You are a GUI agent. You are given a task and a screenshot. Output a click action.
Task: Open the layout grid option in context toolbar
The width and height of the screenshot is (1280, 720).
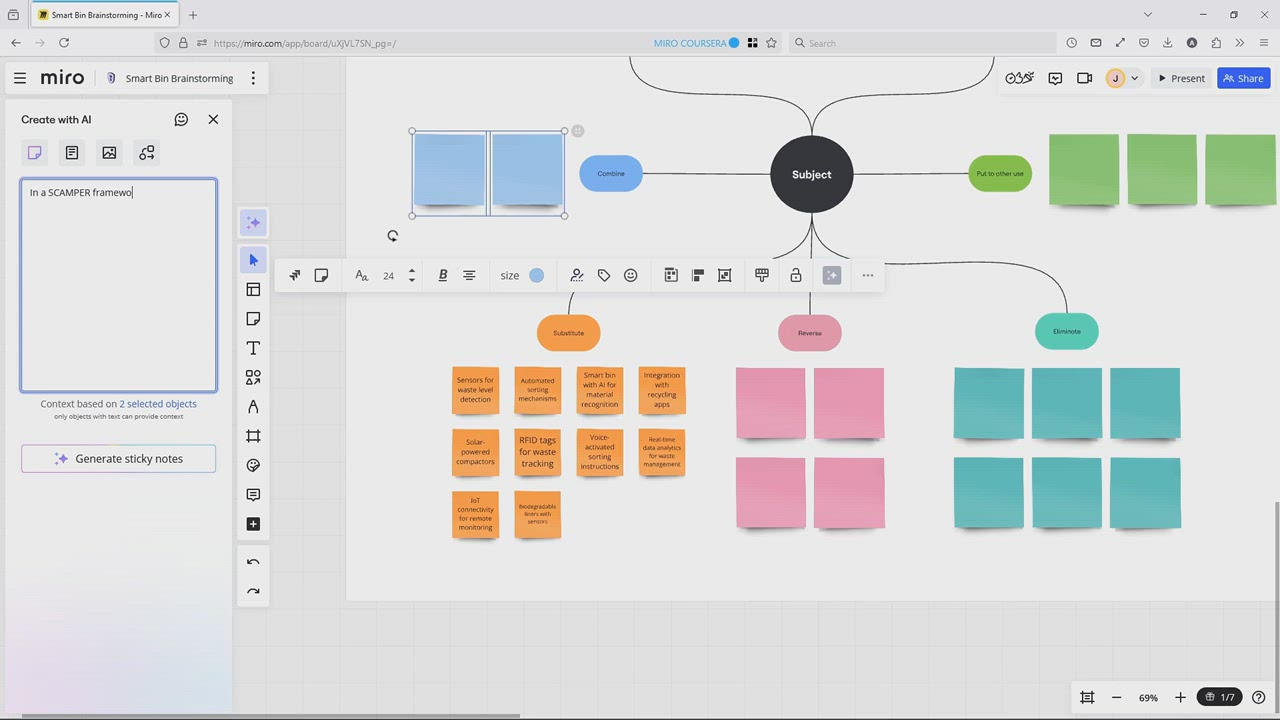coord(671,275)
